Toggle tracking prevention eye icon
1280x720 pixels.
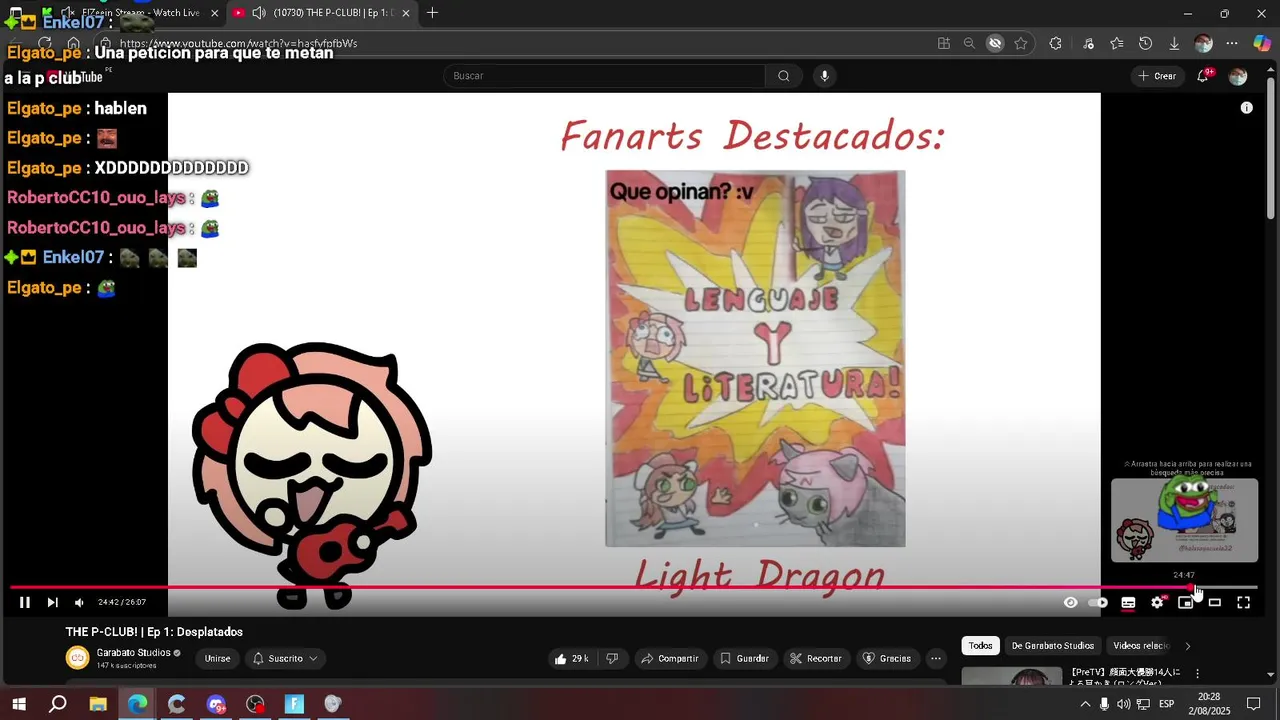point(995,43)
